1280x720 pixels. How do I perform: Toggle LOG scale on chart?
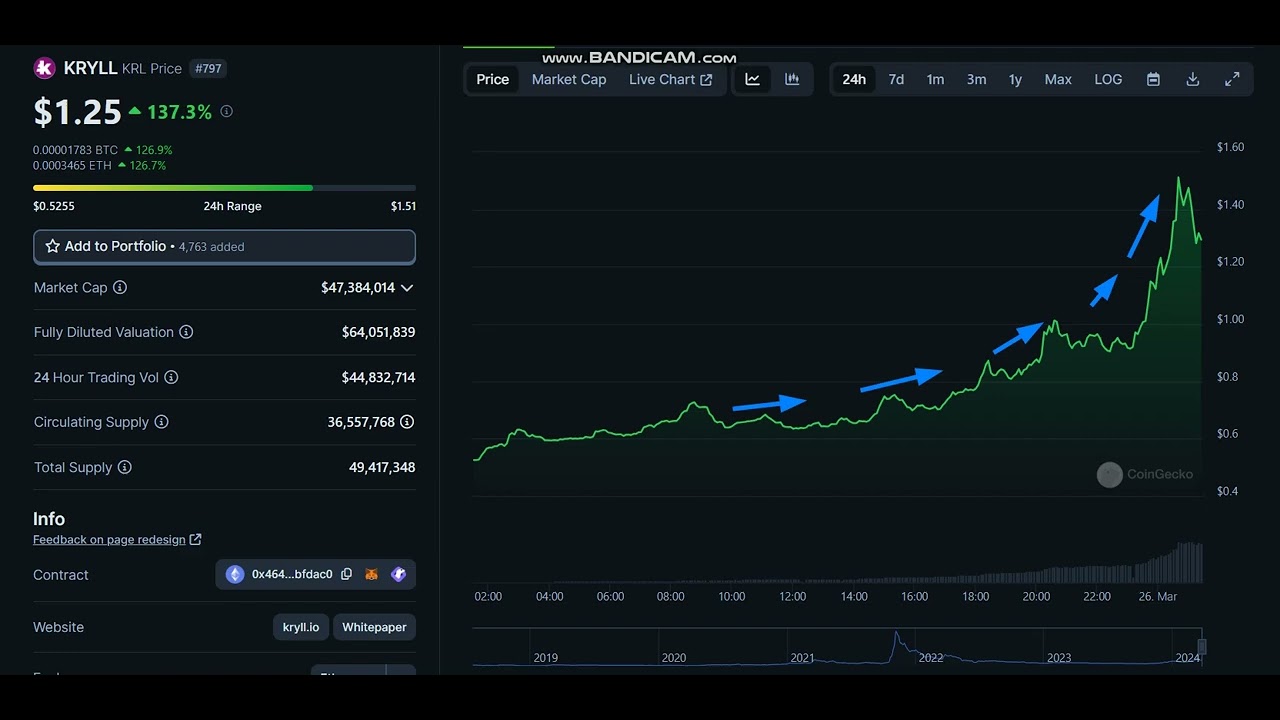coord(1108,79)
